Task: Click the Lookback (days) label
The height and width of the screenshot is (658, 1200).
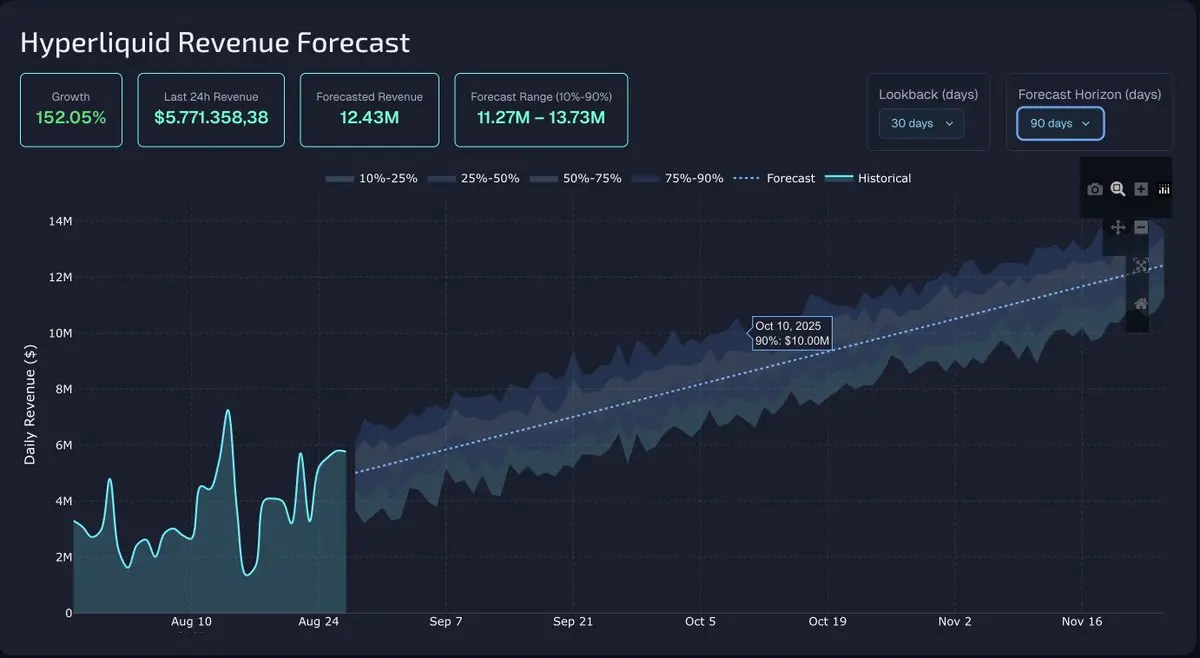Action: click(928, 94)
